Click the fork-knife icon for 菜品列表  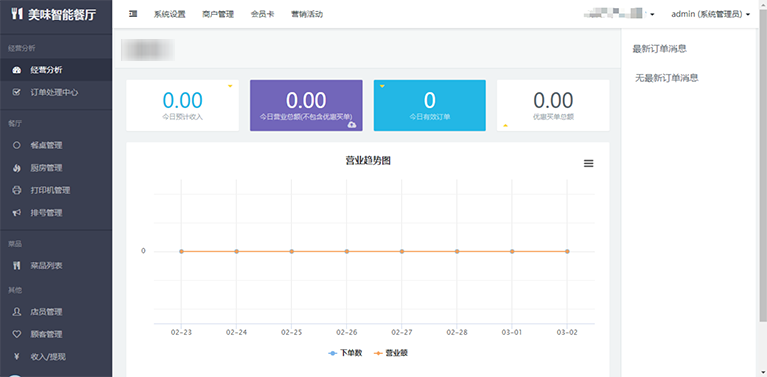pyautogui.click(x=17, y=266)
